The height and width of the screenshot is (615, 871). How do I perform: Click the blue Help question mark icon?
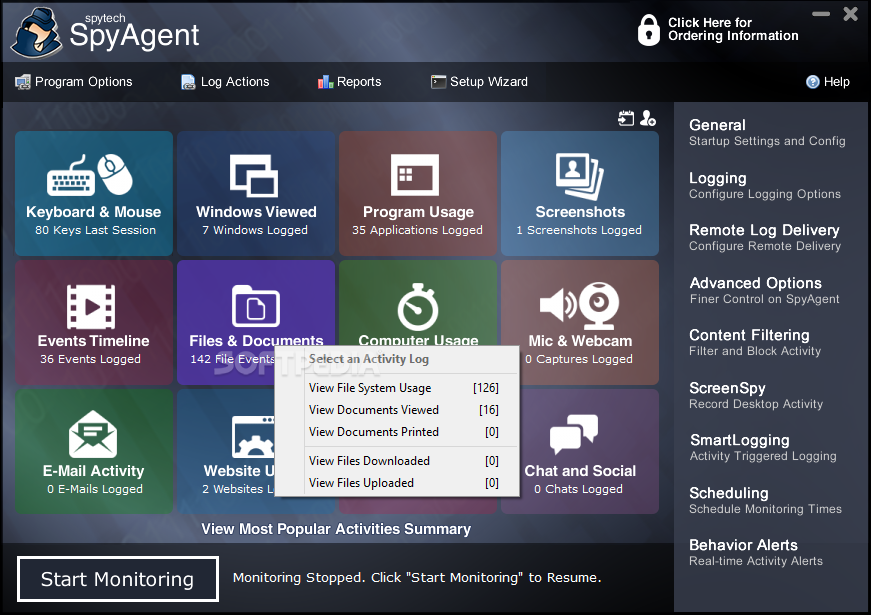point(813,82)
